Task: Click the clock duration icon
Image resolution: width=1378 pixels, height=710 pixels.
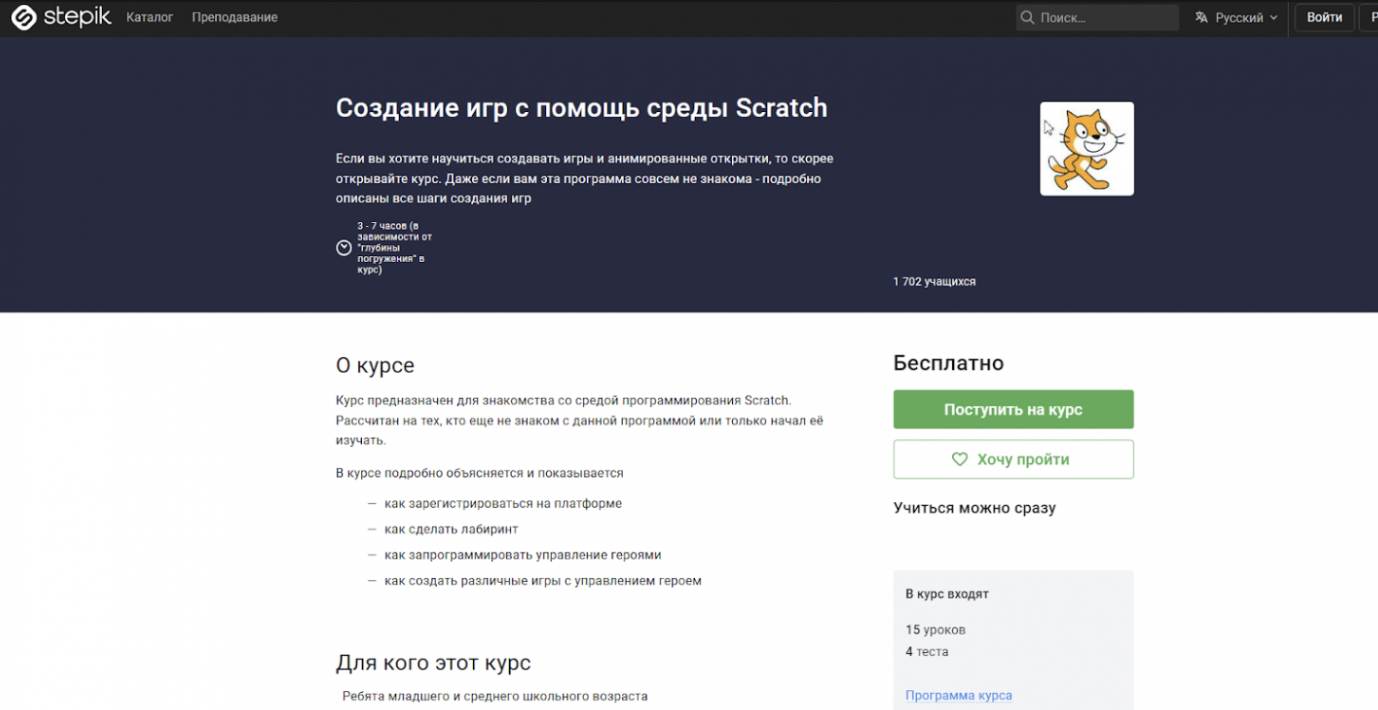Action: click(x=344, y=247)
